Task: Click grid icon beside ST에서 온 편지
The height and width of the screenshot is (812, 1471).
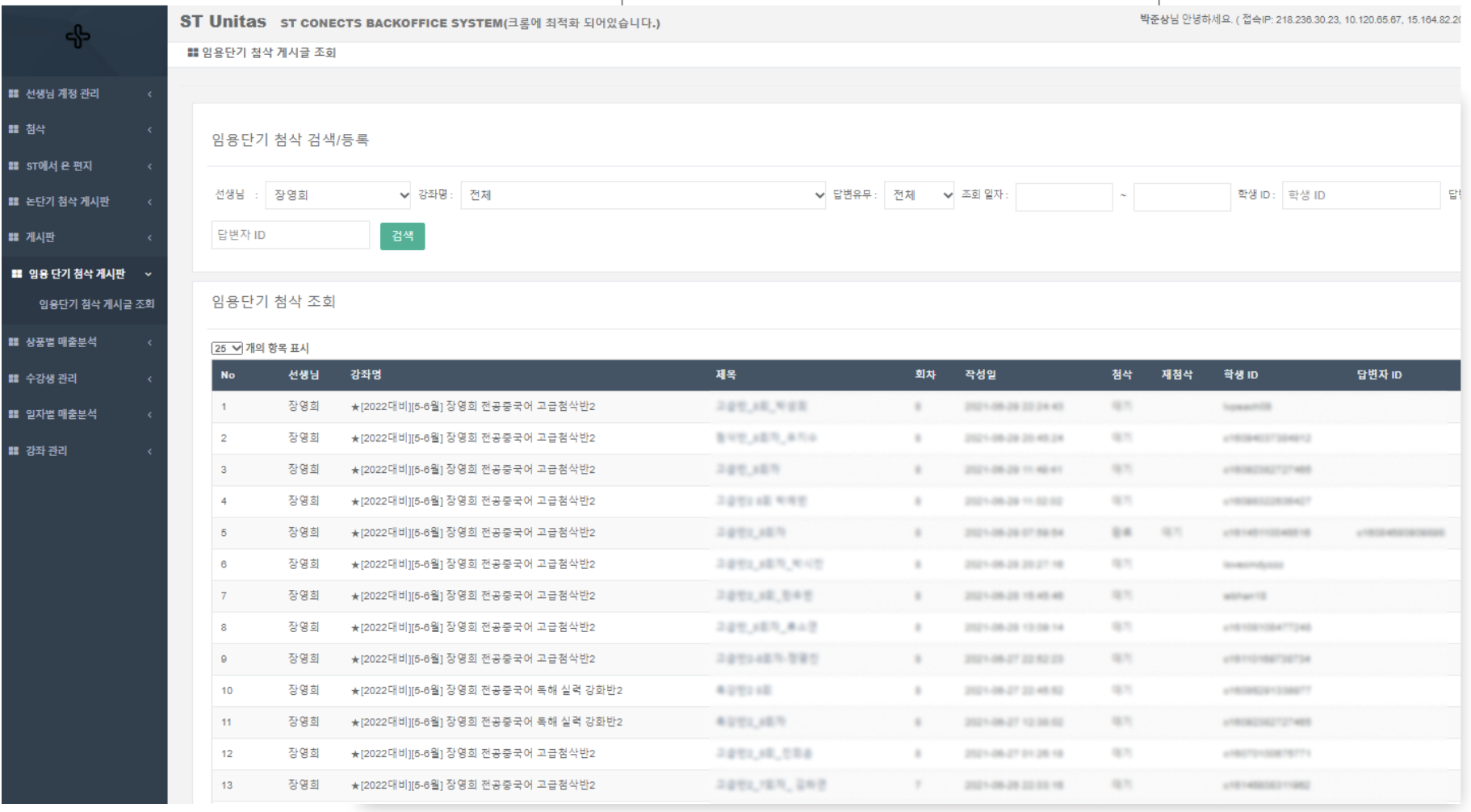Action: [x=14, y=165]
